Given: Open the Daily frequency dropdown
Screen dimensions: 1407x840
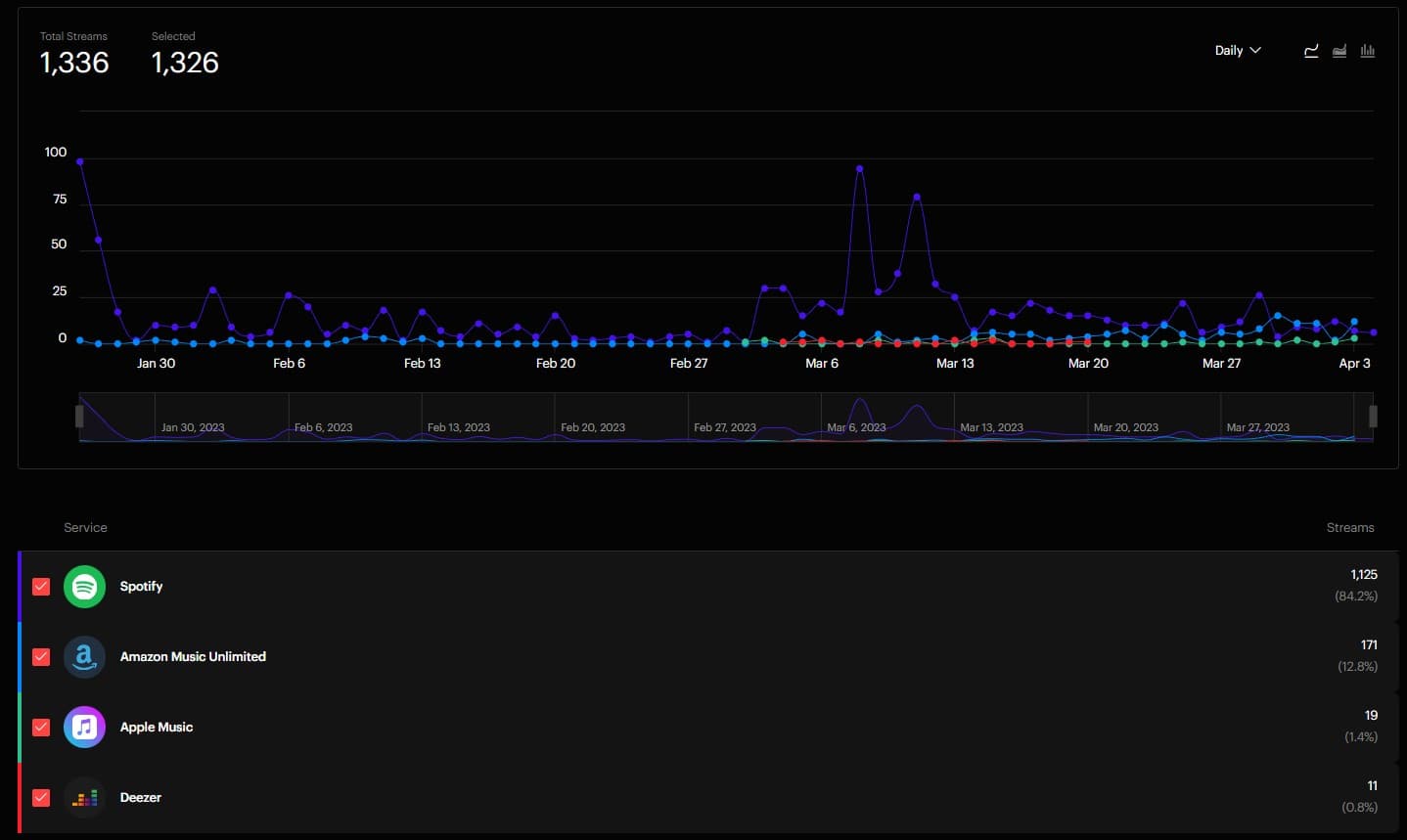Looking at the screenshot, I should pyautogui.click(x=1237, y=50).
